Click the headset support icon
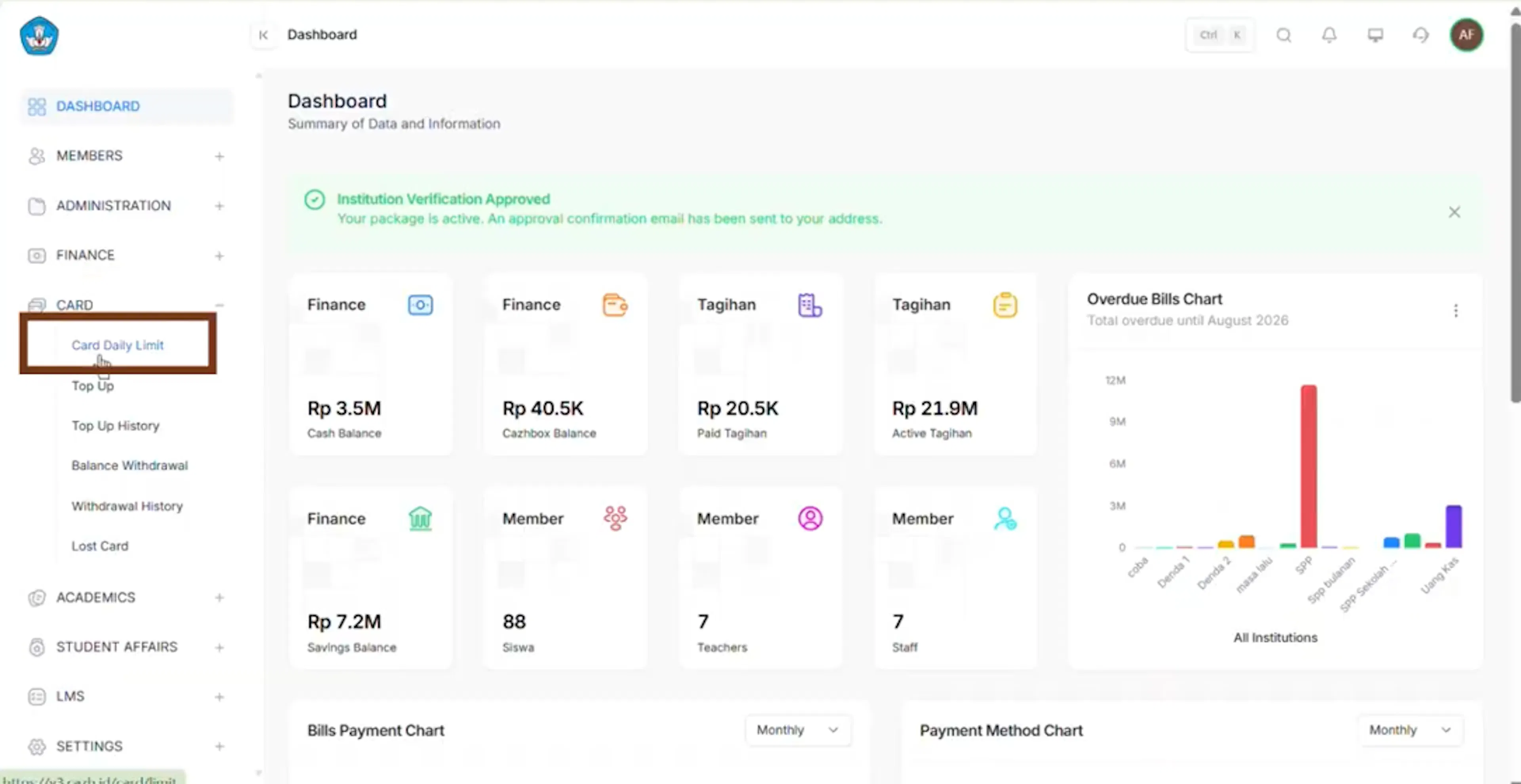The height and width of the screenshot is (784, 1521). (x=1421, y=35)
